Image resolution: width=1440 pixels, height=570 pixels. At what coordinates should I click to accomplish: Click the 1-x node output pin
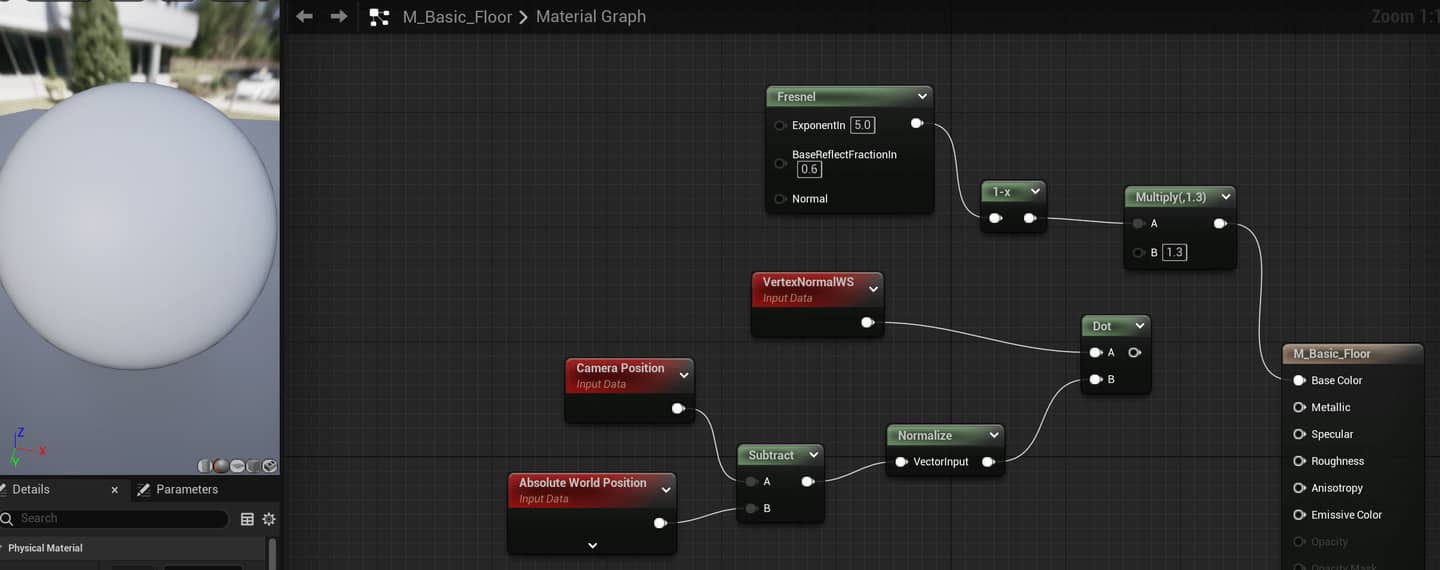[x=1030, y=218]
